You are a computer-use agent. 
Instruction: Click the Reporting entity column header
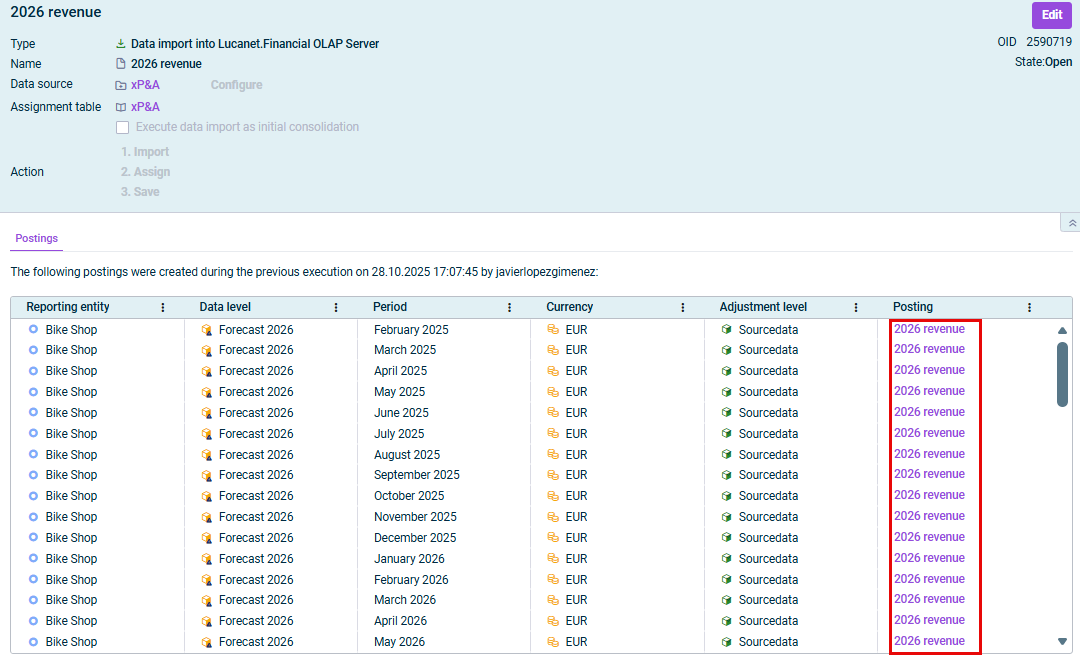[68, 307]
